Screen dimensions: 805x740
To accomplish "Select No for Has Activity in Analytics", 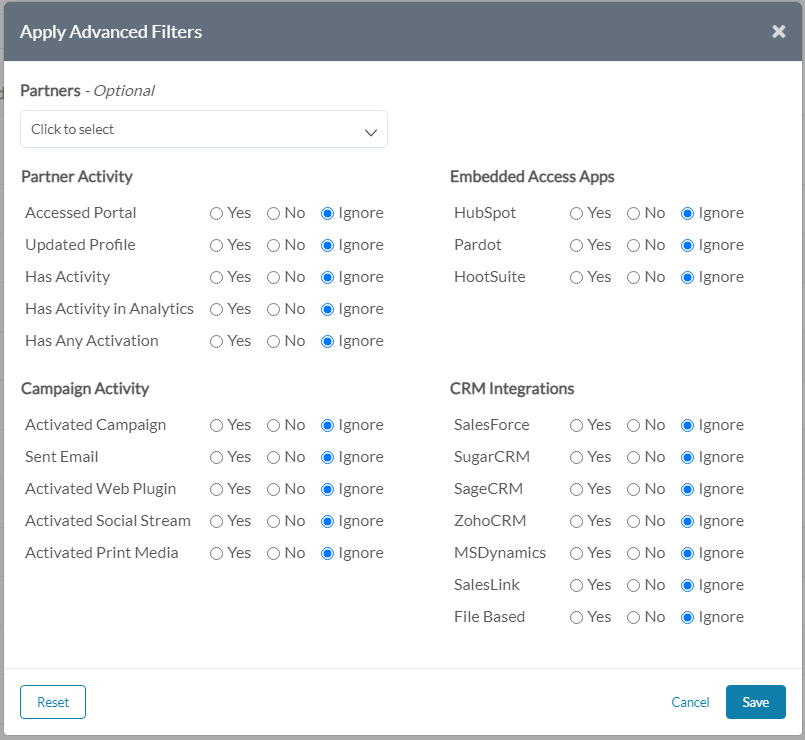I will (272, 309).
